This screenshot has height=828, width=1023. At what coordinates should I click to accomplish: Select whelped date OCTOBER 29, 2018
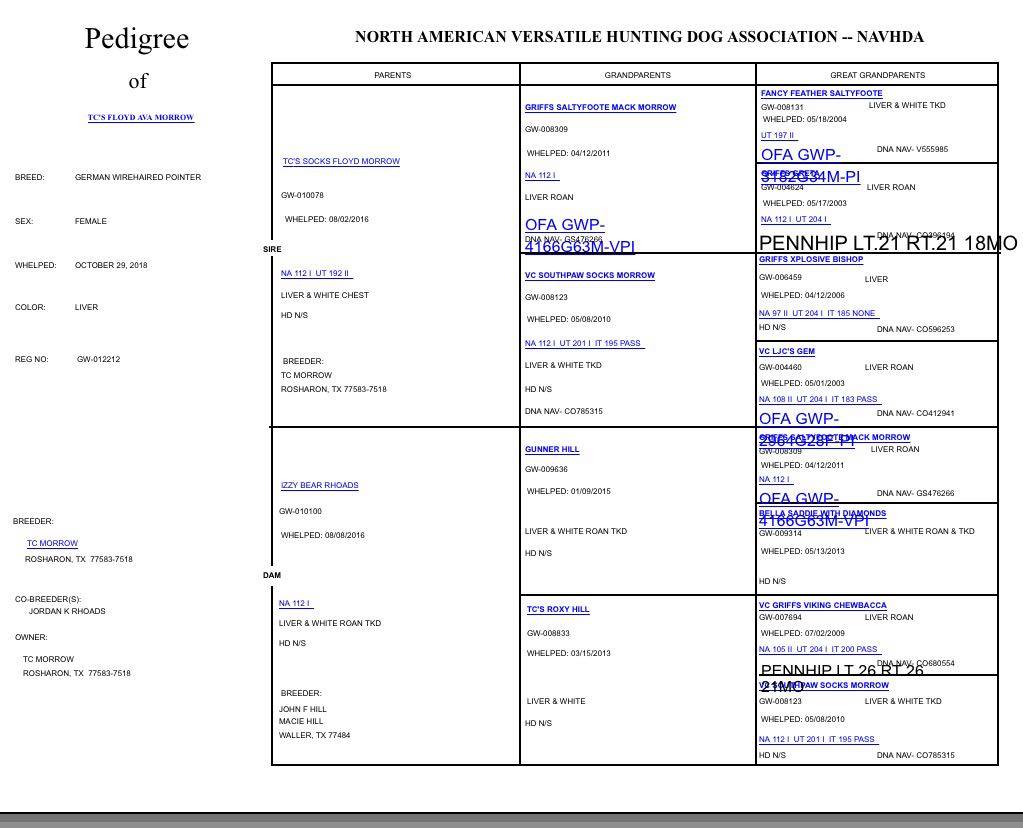111,265
